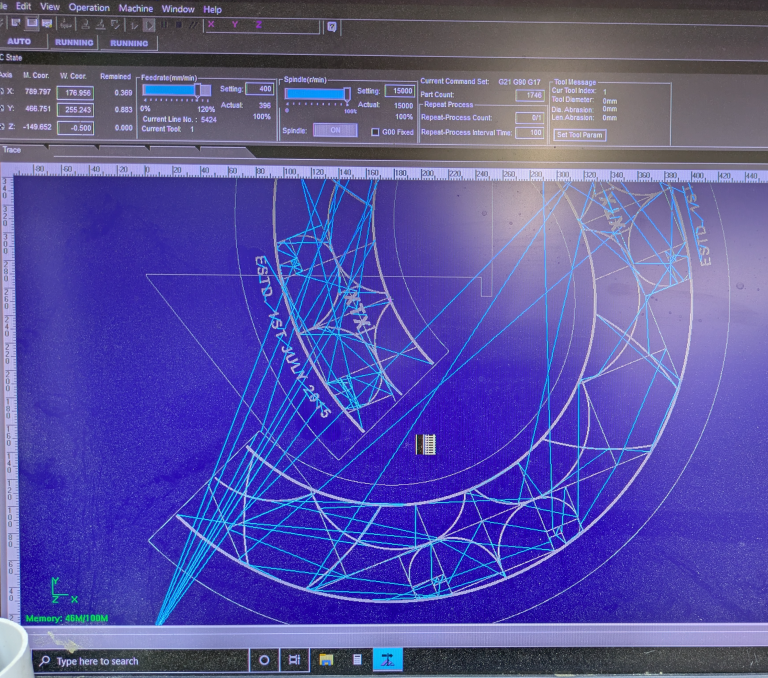
Task: Click the tool position marker in trace view
Action: click(426, 444)
